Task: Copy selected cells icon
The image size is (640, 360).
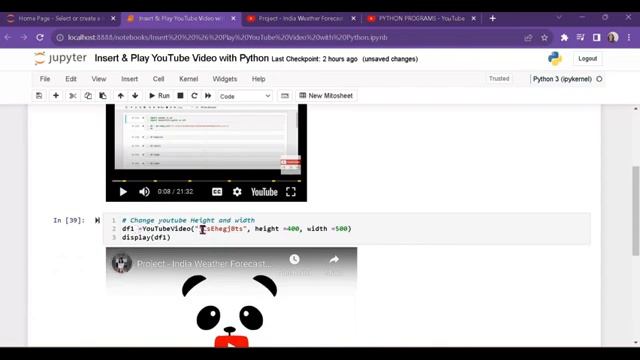Action: pyautogui.click(x=88, y=96)
